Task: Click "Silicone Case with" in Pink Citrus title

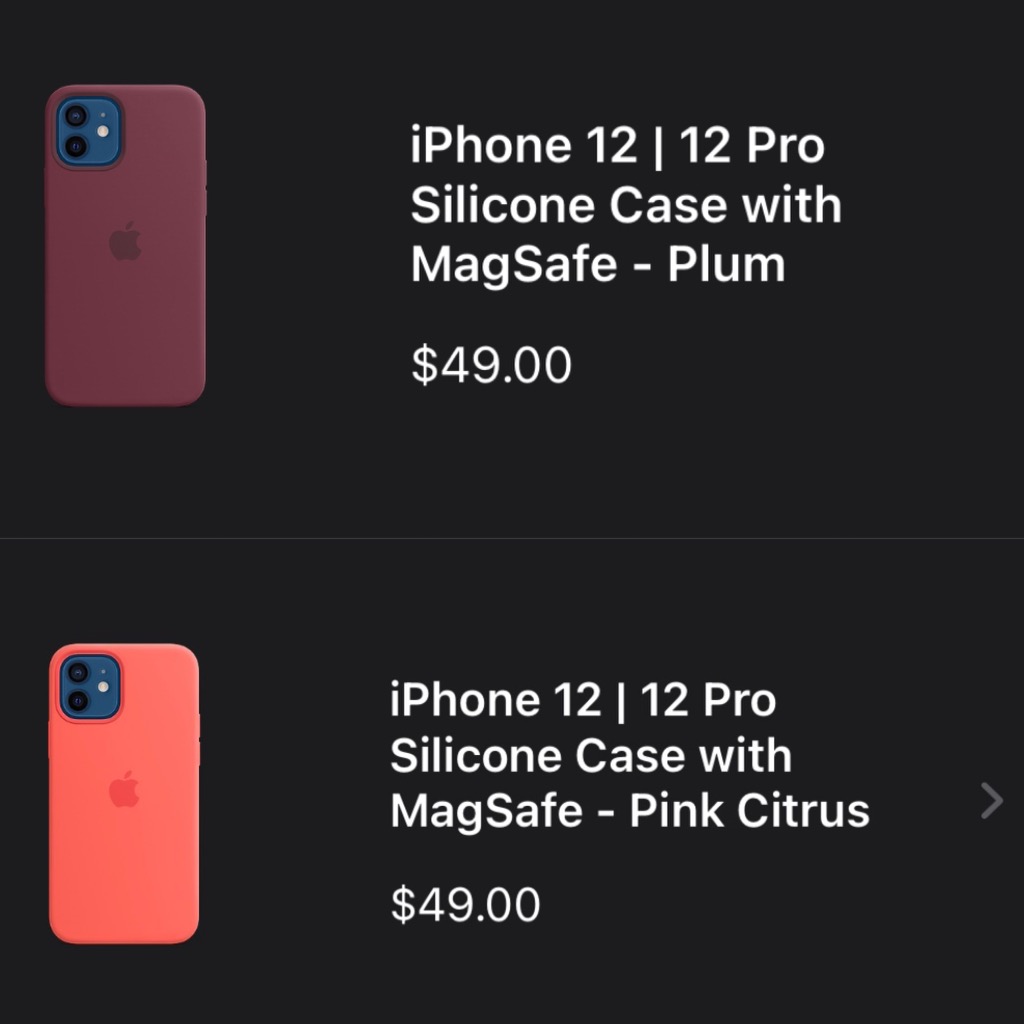Action: pyautogui.click(x=590, y=755)
